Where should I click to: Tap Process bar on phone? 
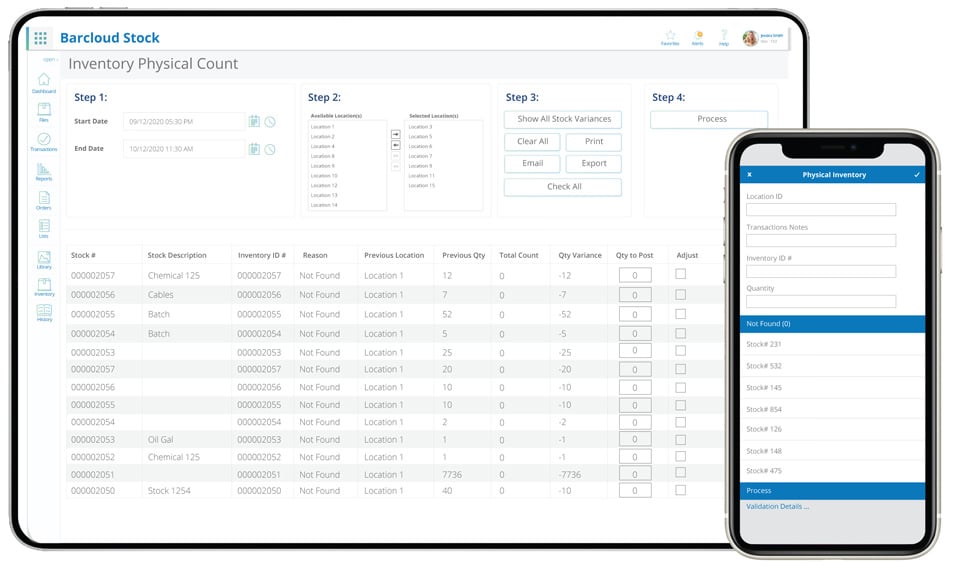coord(832,491)
